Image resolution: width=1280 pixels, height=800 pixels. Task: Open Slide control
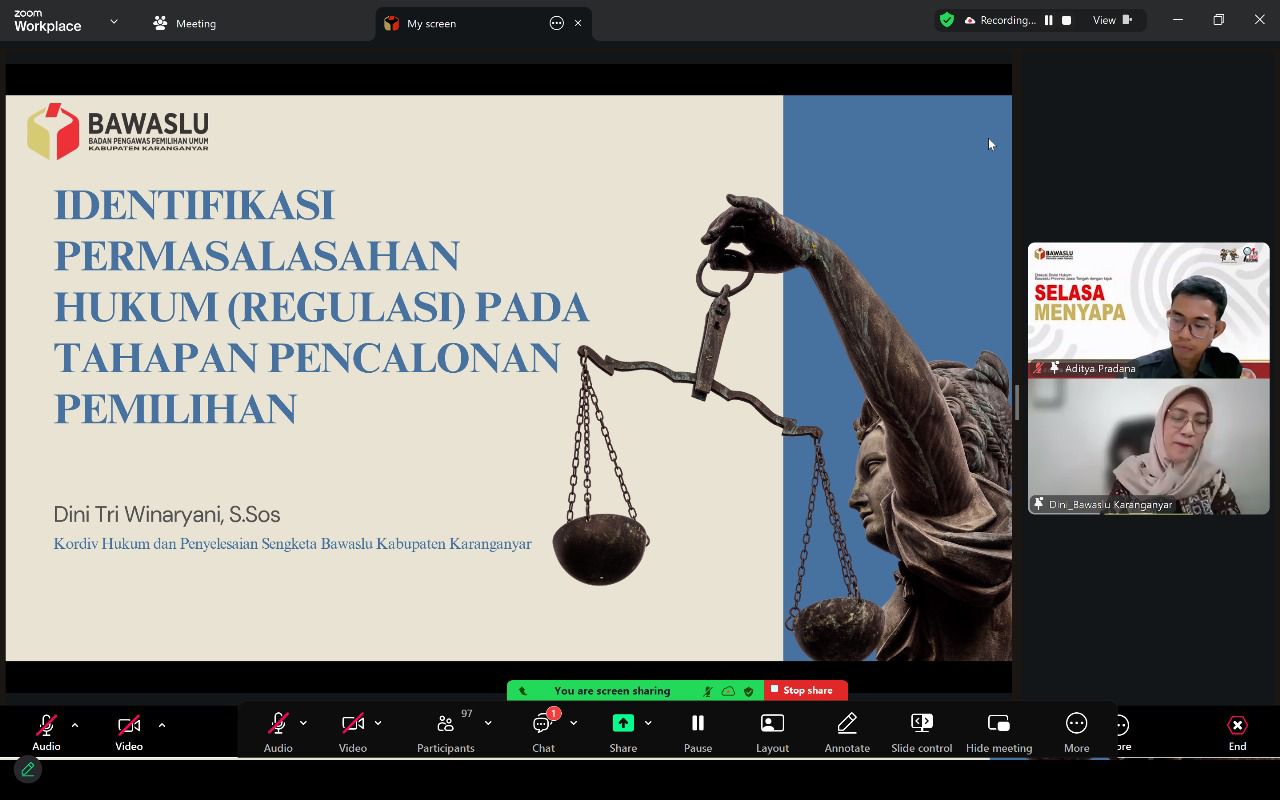921,732
